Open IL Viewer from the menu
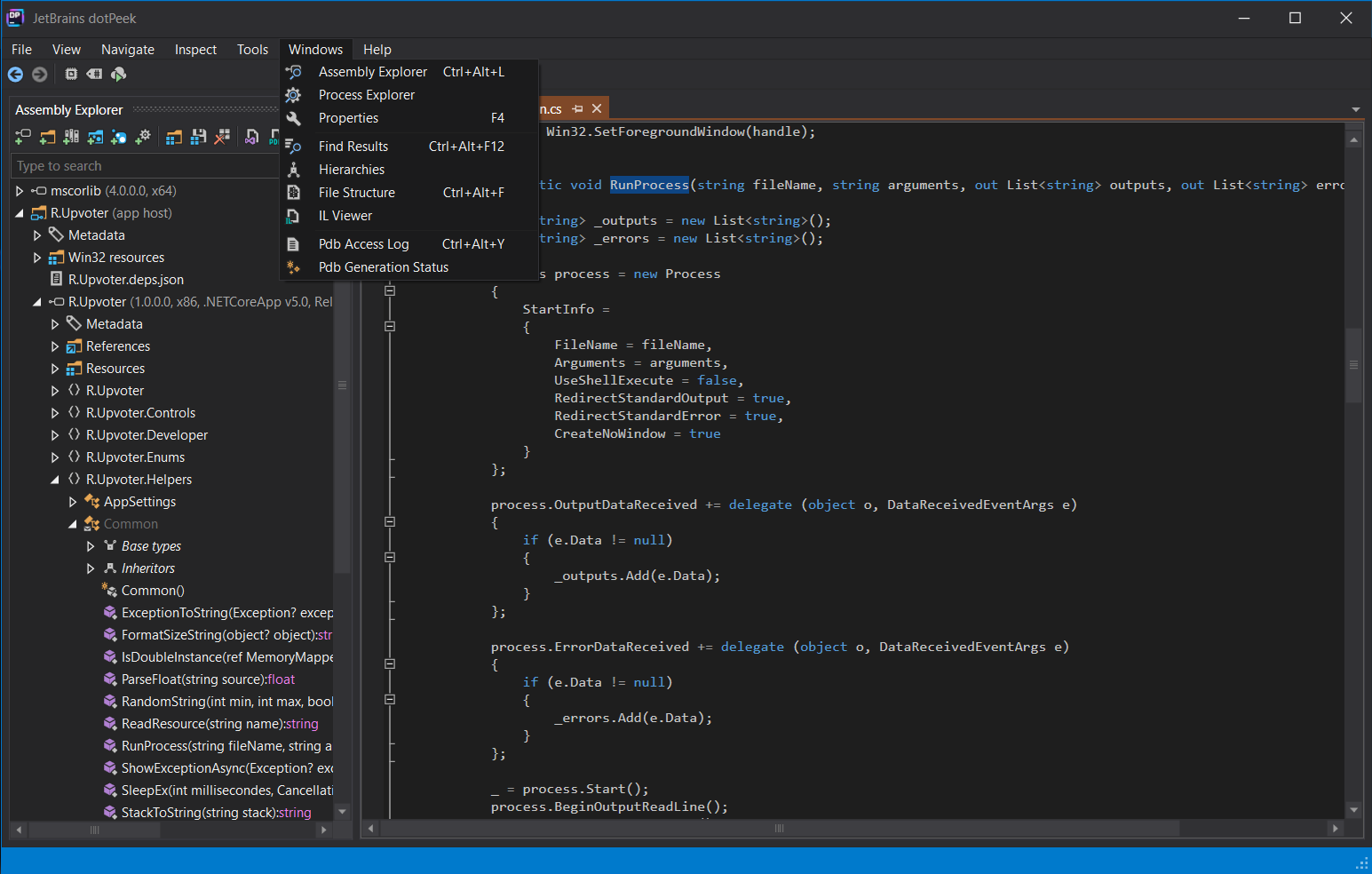The image size is (1372, 874). coord(408,216)
